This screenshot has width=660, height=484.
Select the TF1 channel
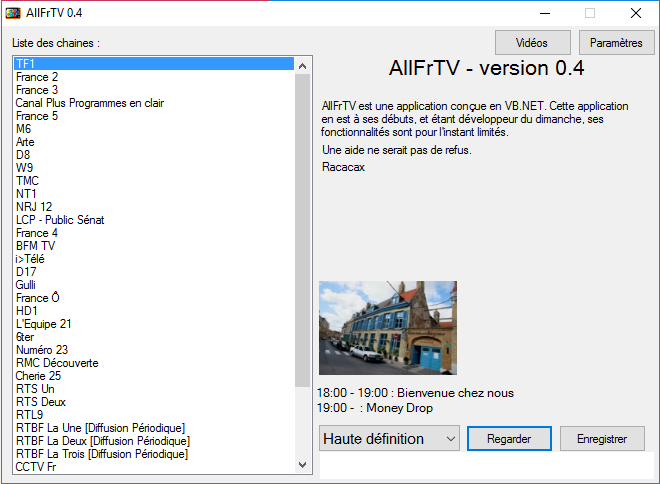[154, 64]
